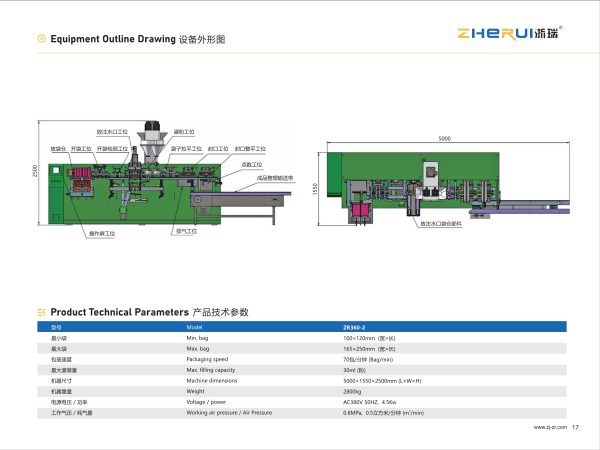Screen dimensions: 600x450
Task: Click the 5000 length dimension label
Action: click(445, 139)
